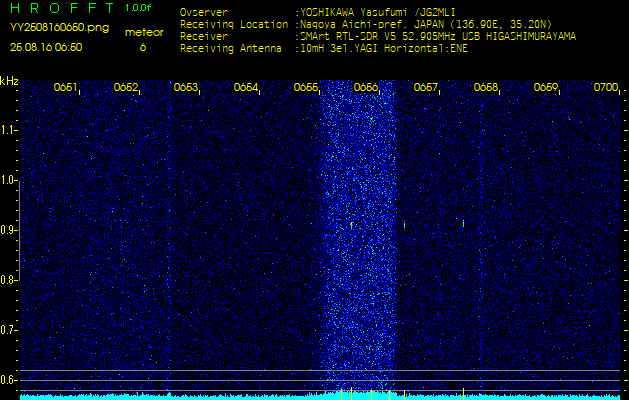Image resolution: width=629 pixels, height=400 pixels.
Task: Click the 1.1 kHz frequency label
Action: (x=8, y=130)
